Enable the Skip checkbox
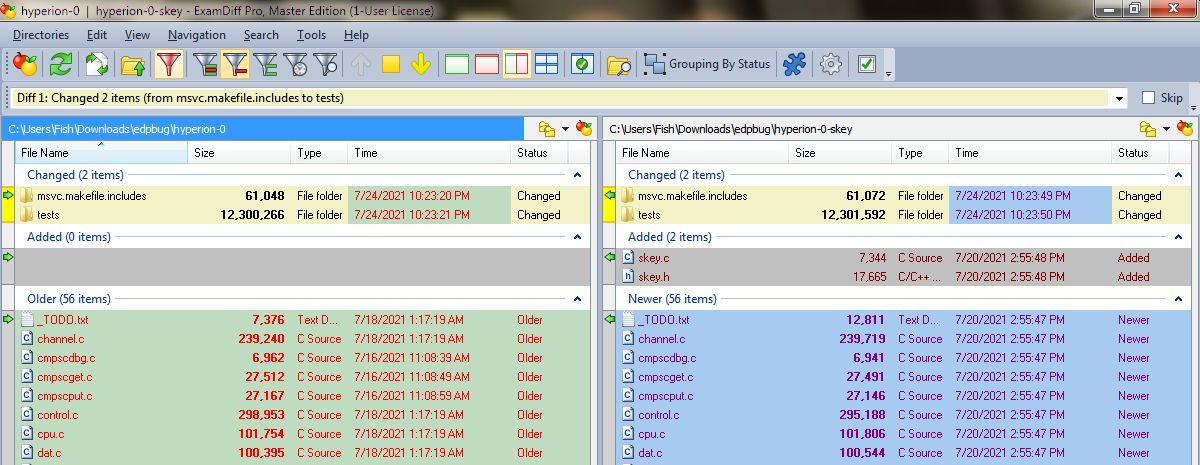The height and width of the screenshot is (465, 1200). tap(1148, 98)
